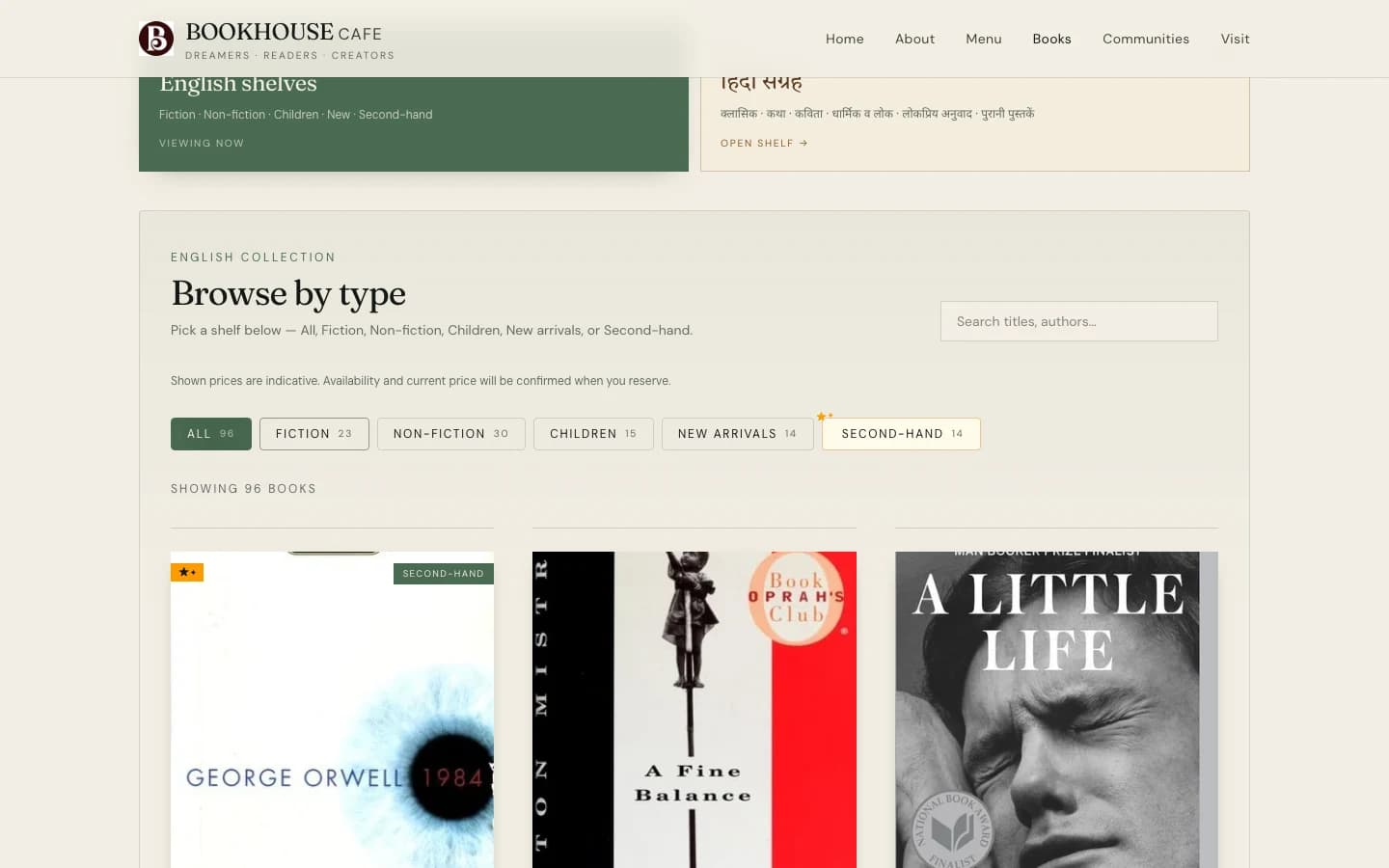Viewport: 1389px width, 868px height.
Task: Open the Books nav link
Action: click(1051, 39)
